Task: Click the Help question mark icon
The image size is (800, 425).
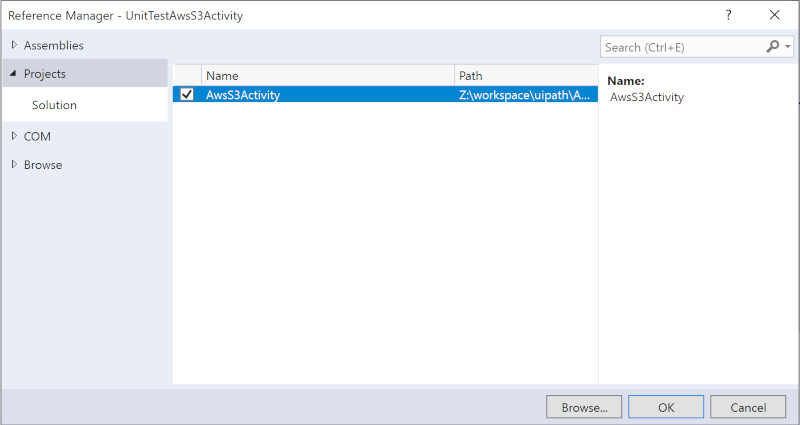Action: coord(727,15)
